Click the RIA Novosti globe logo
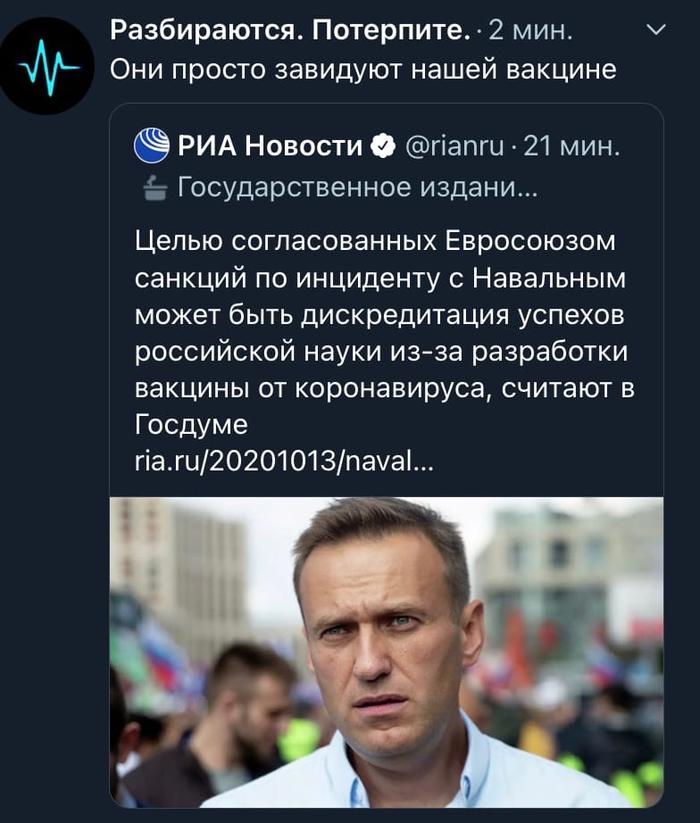Screen dimensions: 700x823 coord(152,146)
